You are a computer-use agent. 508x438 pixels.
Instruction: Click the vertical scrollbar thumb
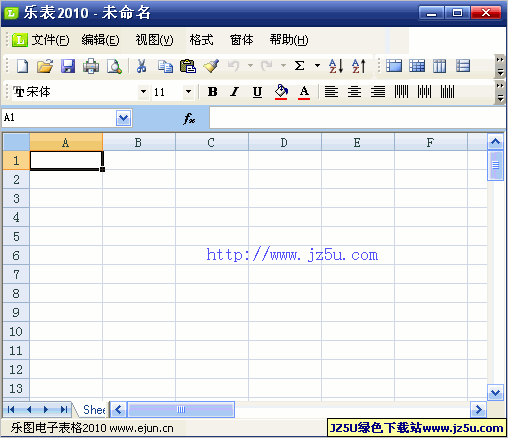495,165
